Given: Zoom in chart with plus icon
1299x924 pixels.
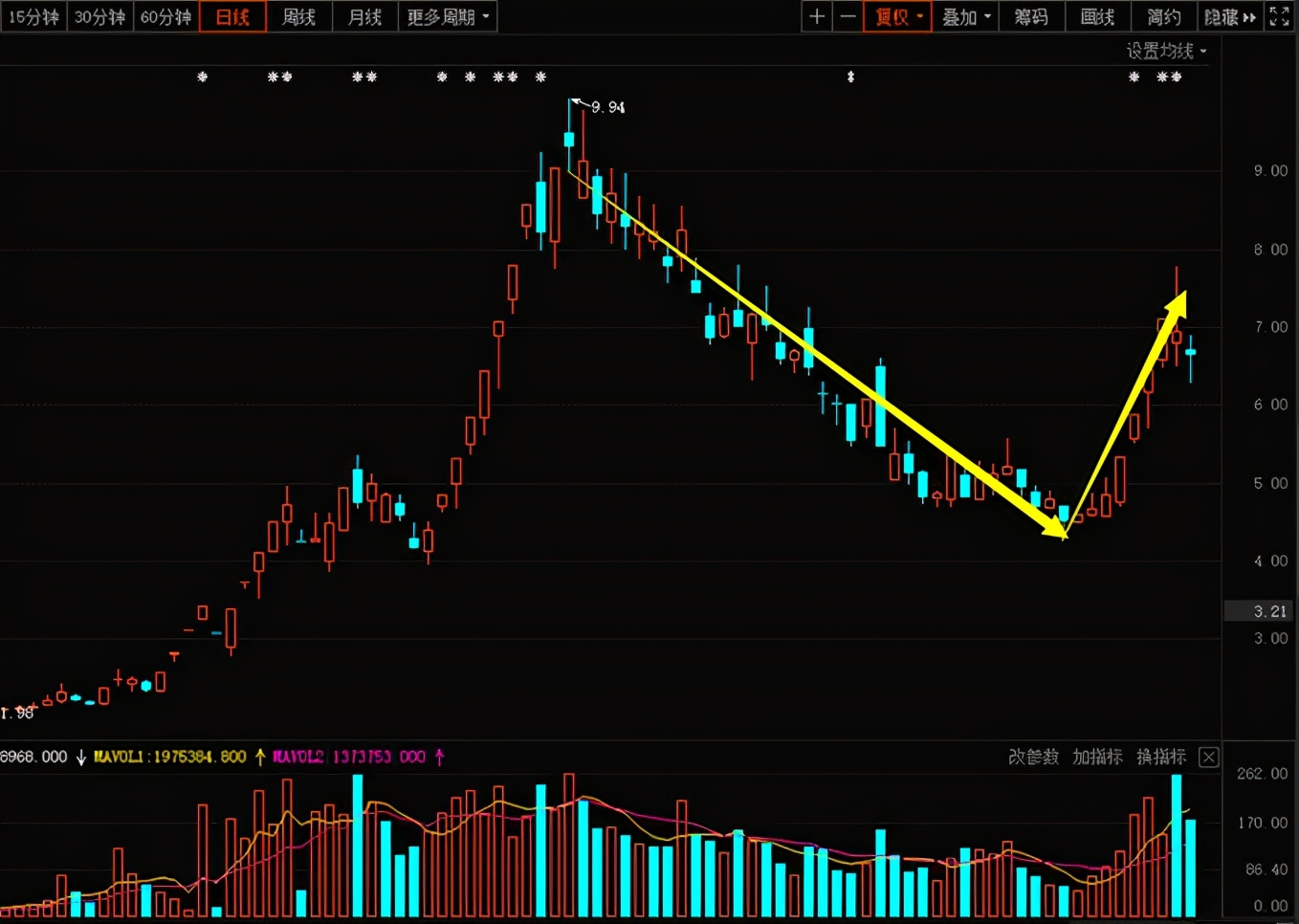Looking at the screenshot, I should click(x=816, y=17).
